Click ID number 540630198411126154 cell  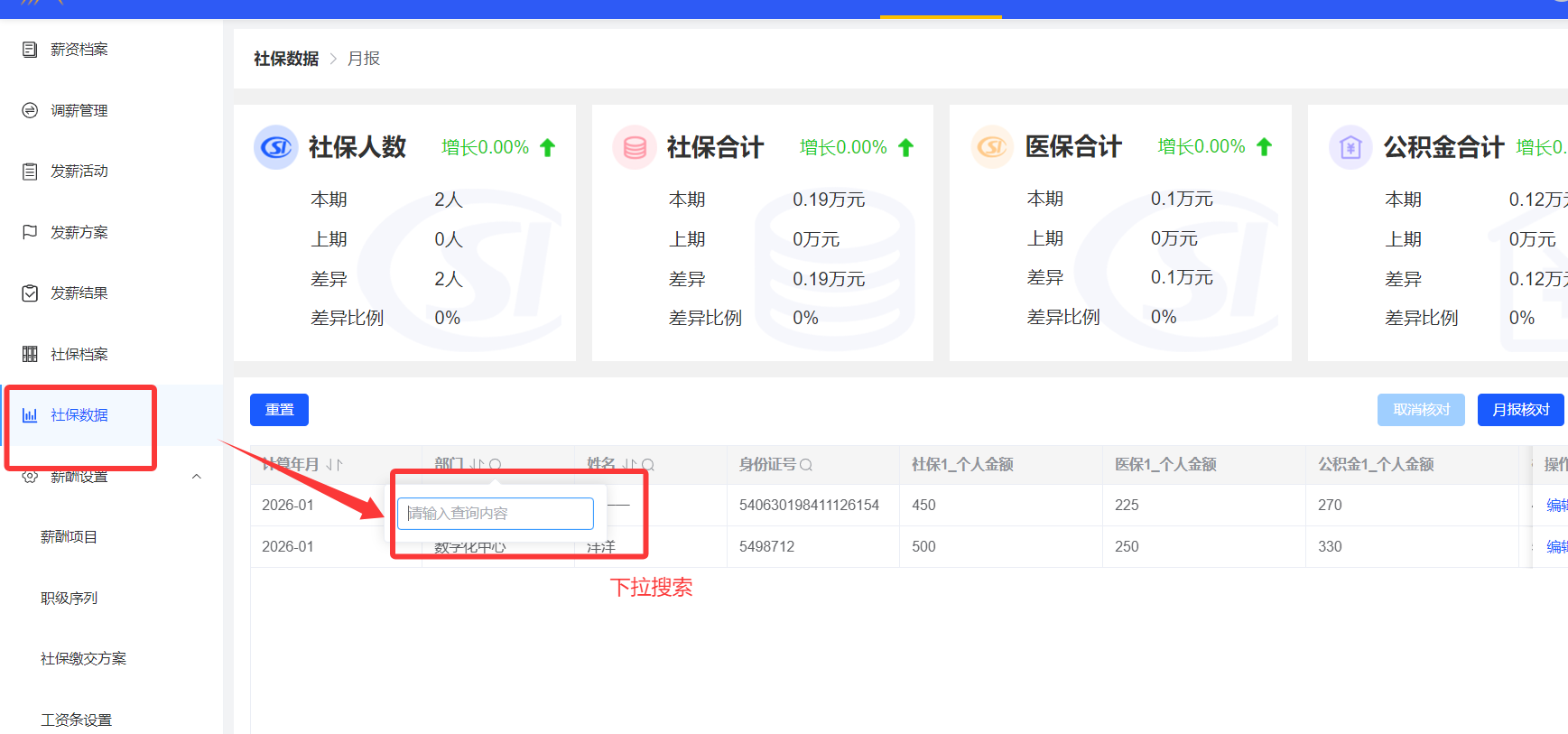pos(809,505)
